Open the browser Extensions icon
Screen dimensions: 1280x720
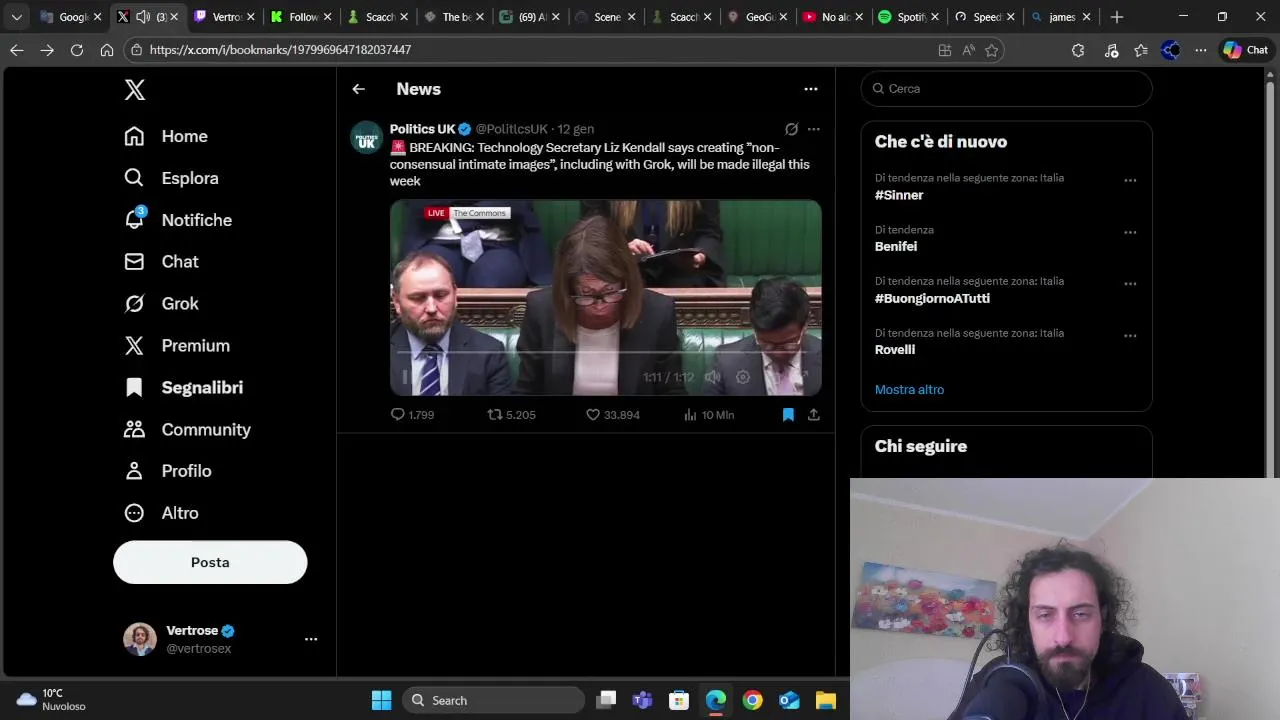point(1078,50)
